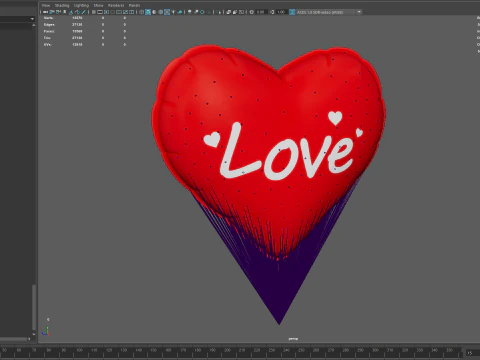Click the Image Plane icon
The width and height of the screenshot is (480, 360).
click(x=71, y=12)
